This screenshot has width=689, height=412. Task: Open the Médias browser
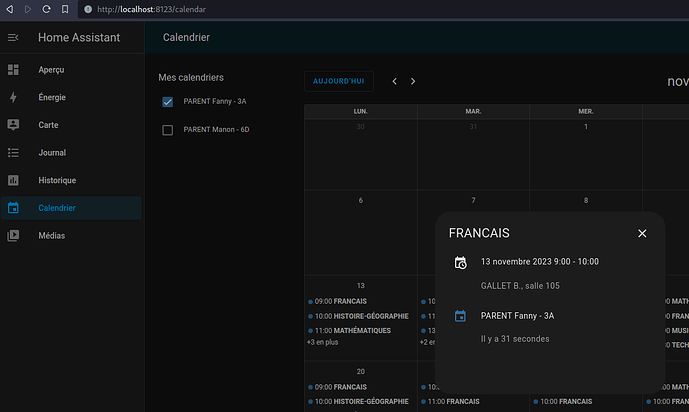click(x=51, y=236)
